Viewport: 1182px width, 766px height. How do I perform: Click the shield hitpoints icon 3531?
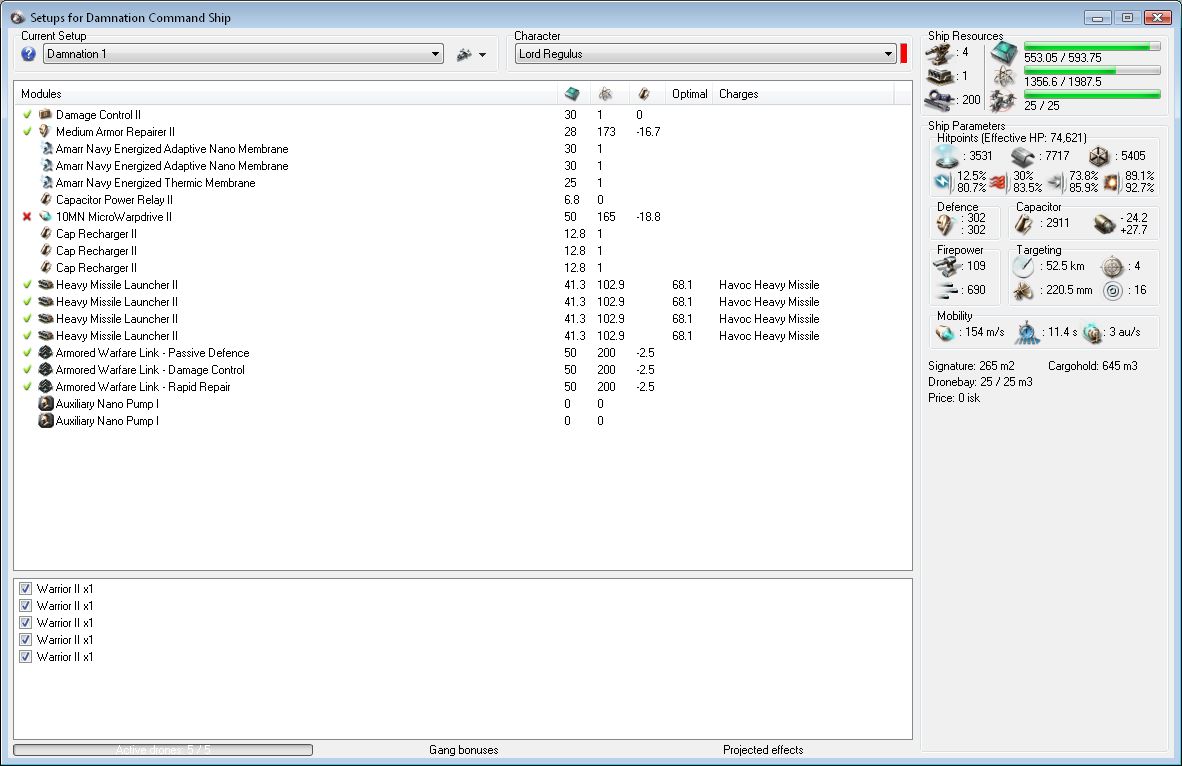point(946,156)
